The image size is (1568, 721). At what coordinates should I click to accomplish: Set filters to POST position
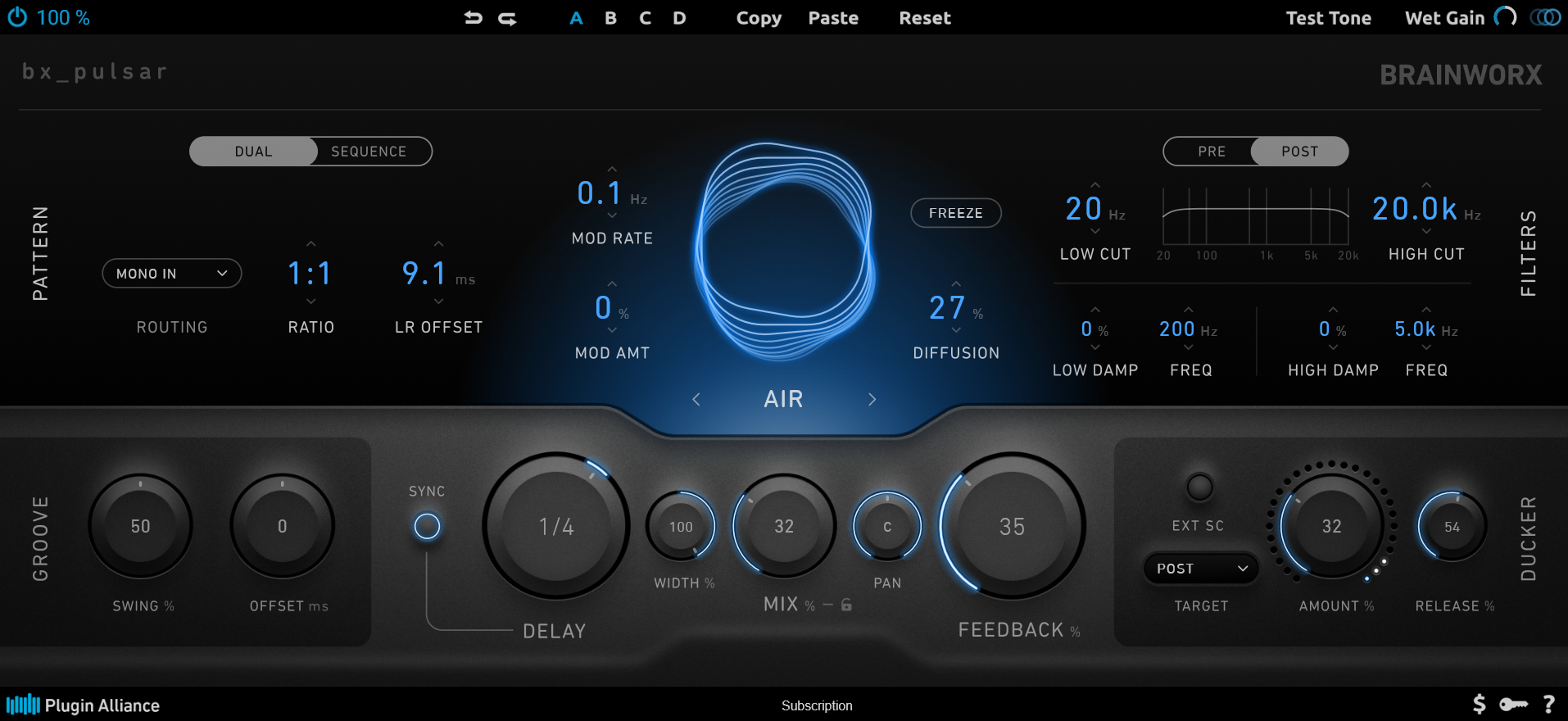[x=1299, y=152]
